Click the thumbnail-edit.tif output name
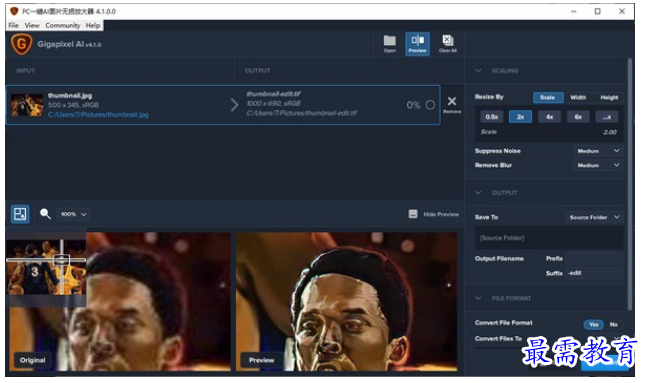The image size is (646, 383). click(x=274, y=94)
